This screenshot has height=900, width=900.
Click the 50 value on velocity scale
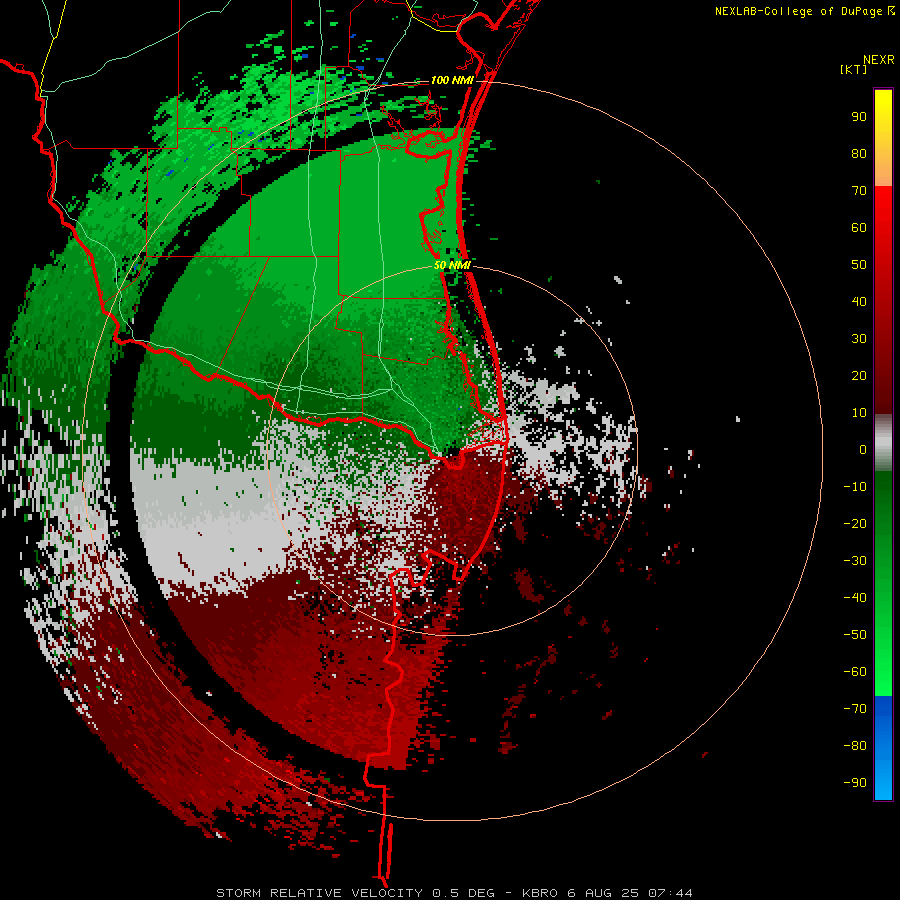pos(859,265)
